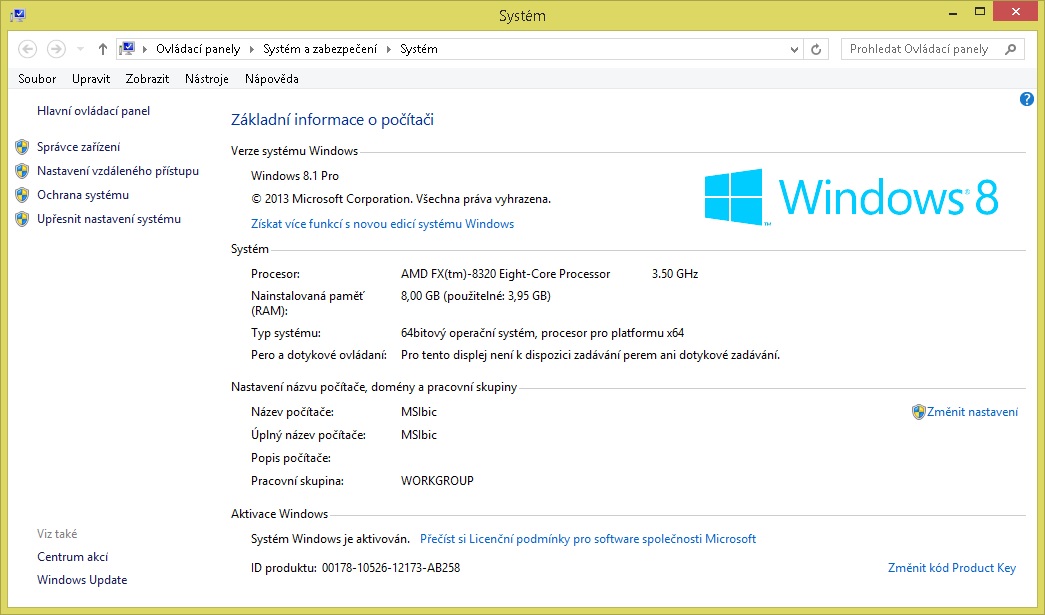
Task: Click the Forward navigation arrow
Action: tap(56, 49)
